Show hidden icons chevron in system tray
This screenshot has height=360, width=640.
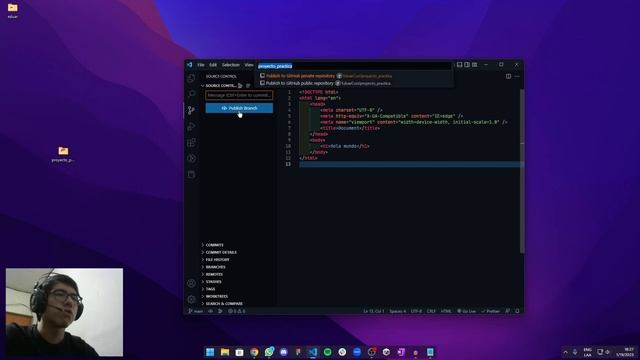tap(565, 352)
